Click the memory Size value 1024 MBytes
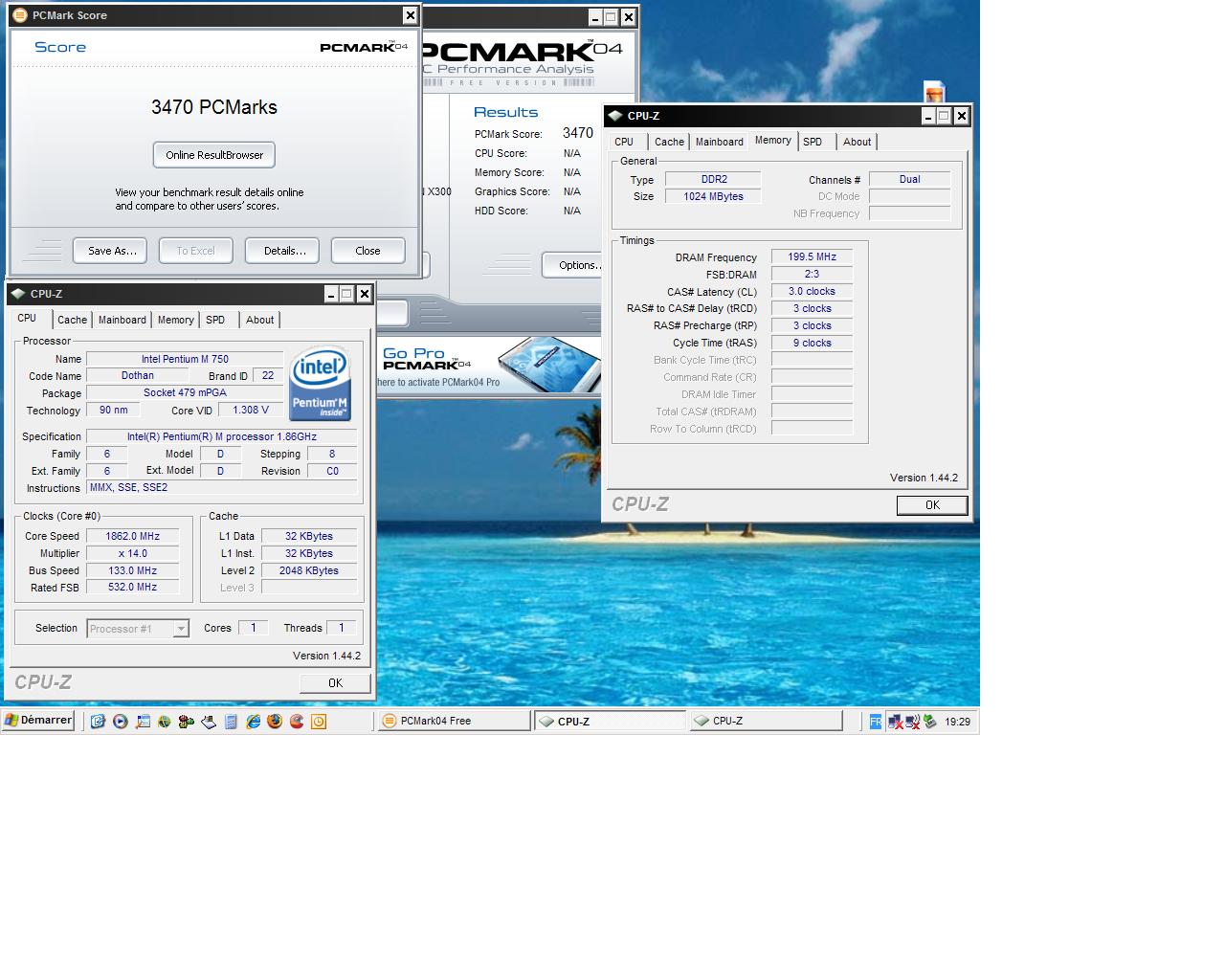This screenshot has height=980, width=1225. coord(714,196)
